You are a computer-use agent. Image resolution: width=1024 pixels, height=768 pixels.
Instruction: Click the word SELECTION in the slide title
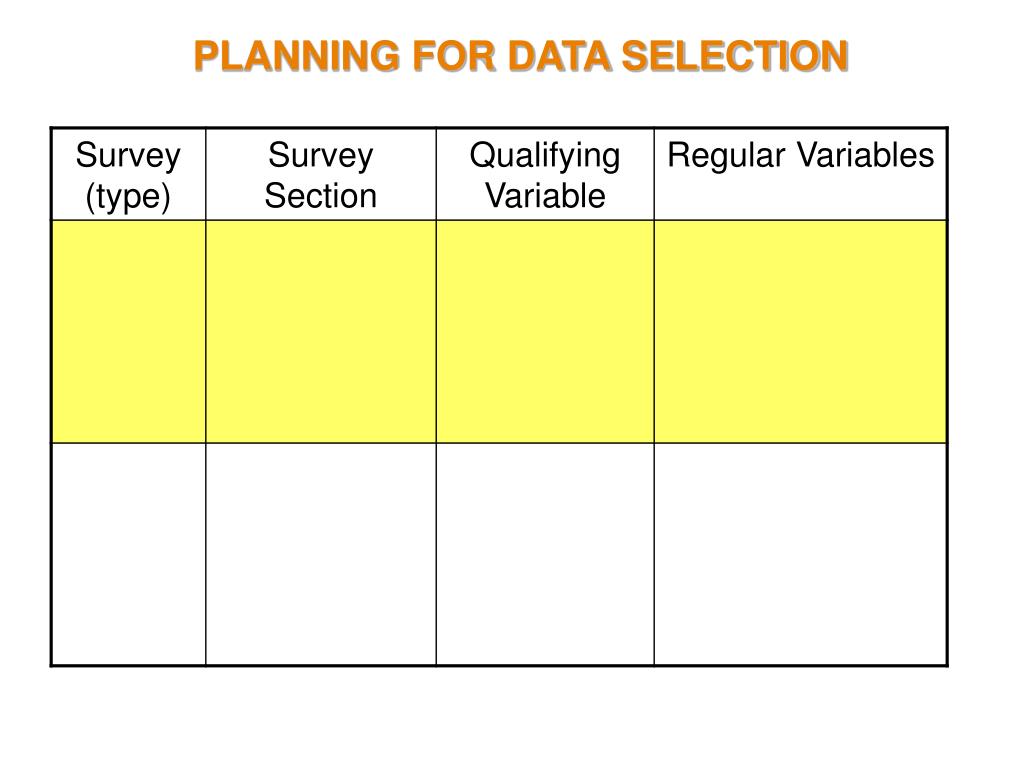(735, 56)
